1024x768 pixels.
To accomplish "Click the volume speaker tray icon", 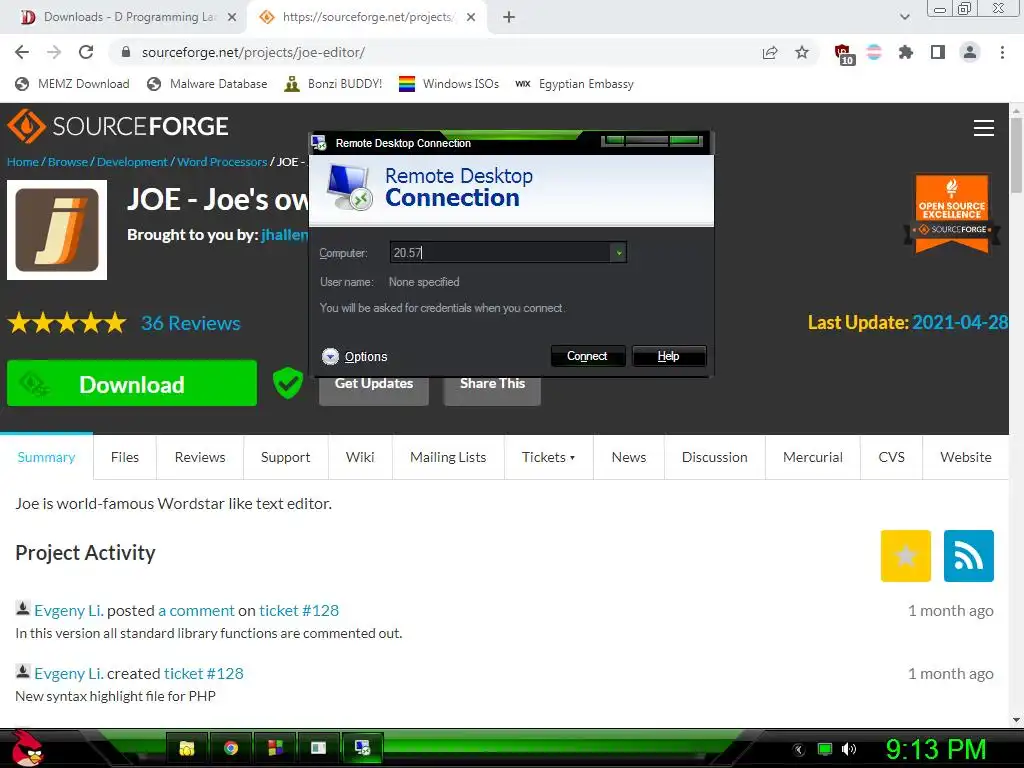I will (849, 749).
